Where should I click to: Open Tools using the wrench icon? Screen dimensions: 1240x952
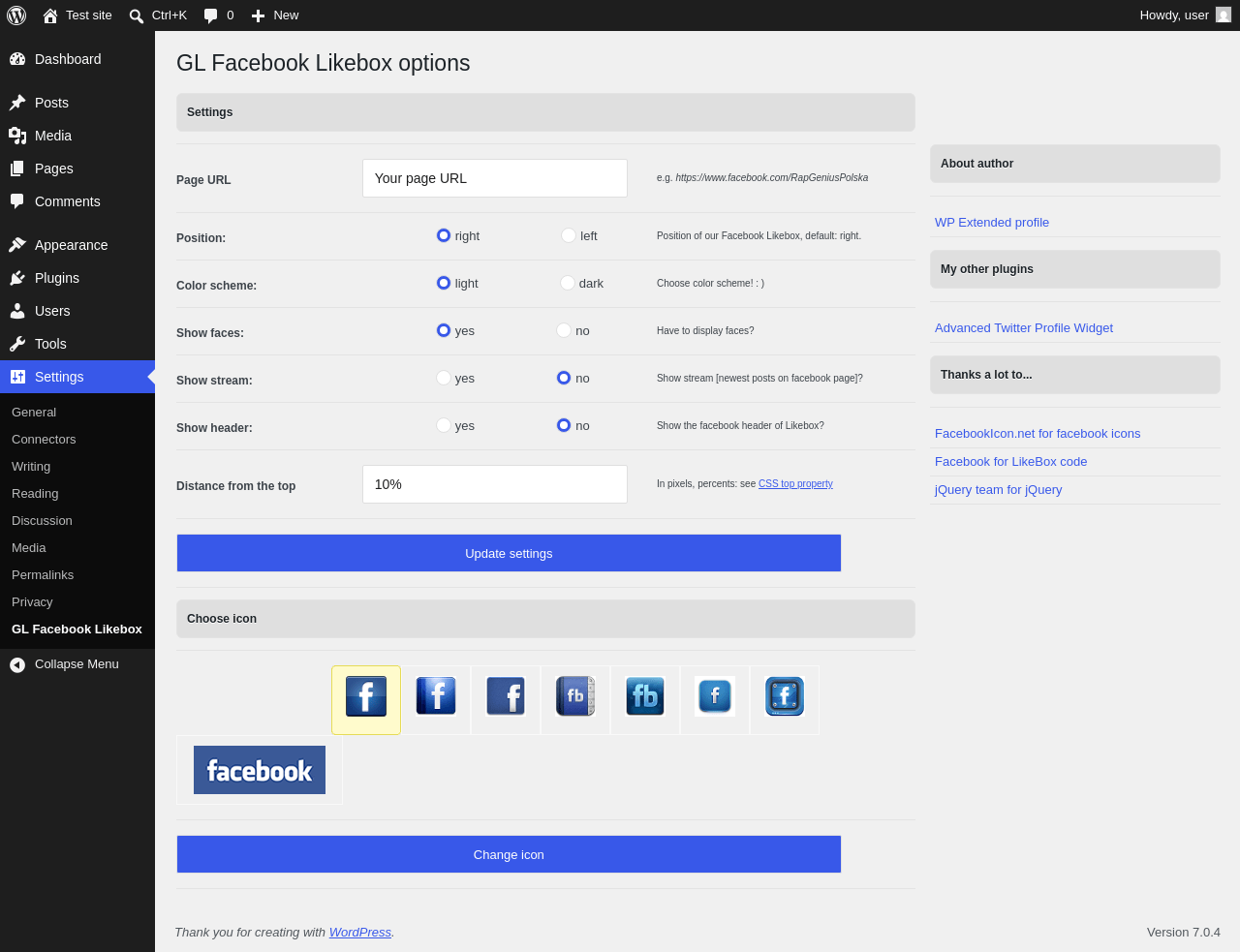tap(17, 344)
